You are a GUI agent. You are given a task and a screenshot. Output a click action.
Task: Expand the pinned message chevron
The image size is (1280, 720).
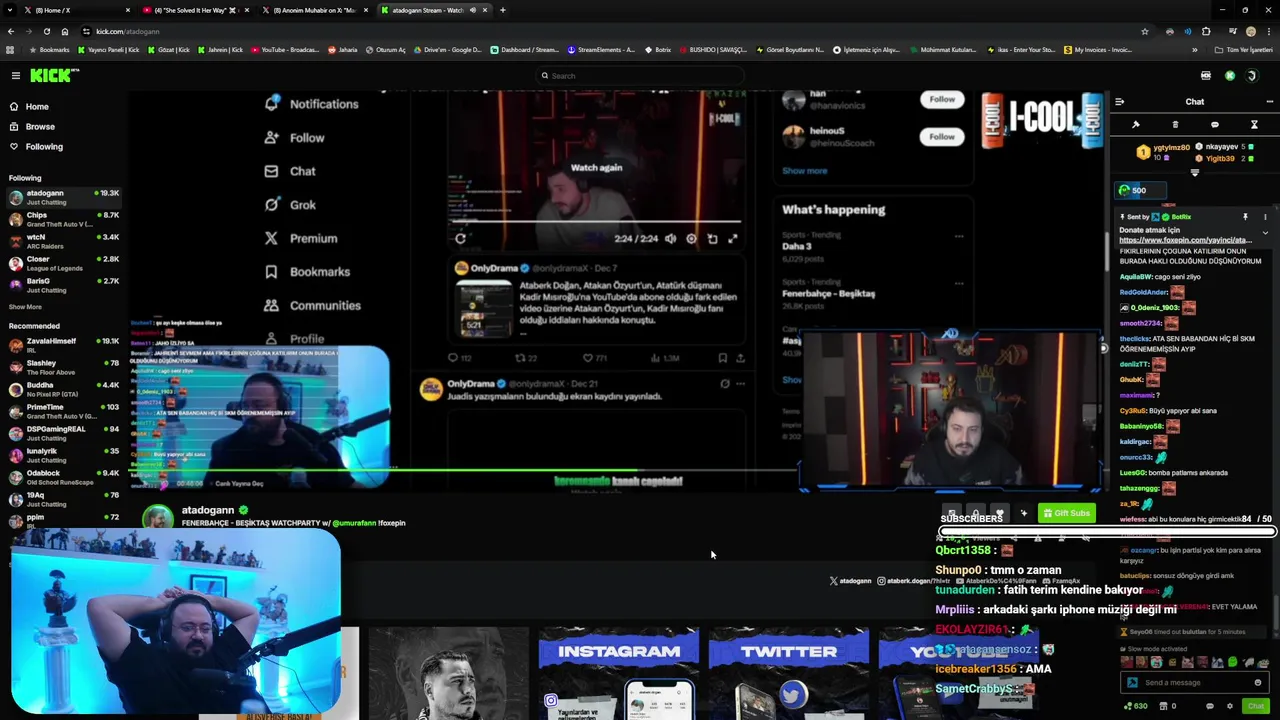(x=1265, y=233)
